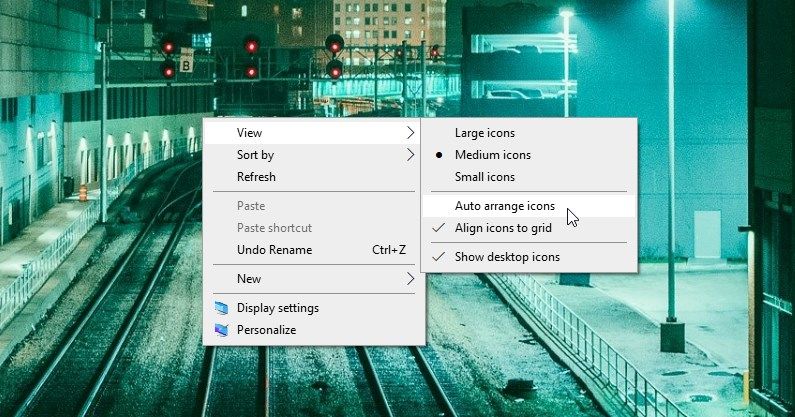Expand the arrow next to View

[x=410, y=133]
